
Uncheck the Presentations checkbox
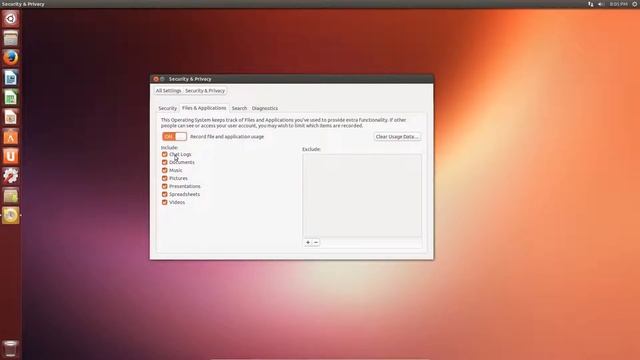click(x=164, y=186)
